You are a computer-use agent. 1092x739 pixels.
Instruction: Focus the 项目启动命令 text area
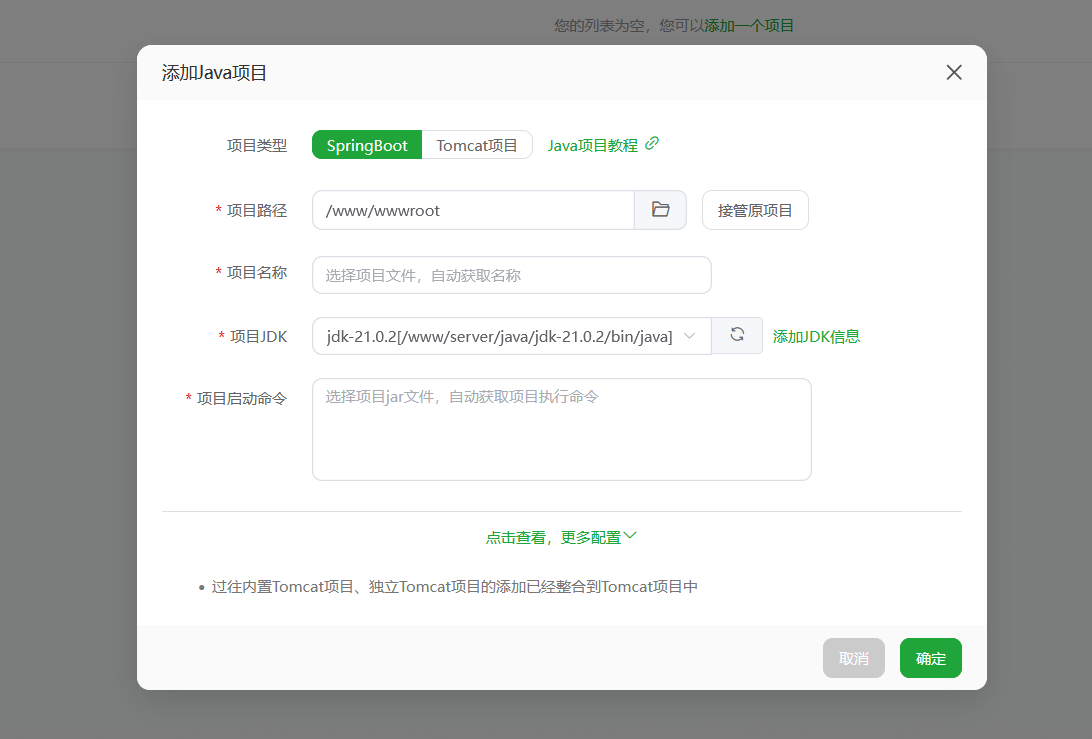click(x=561, y=429)
